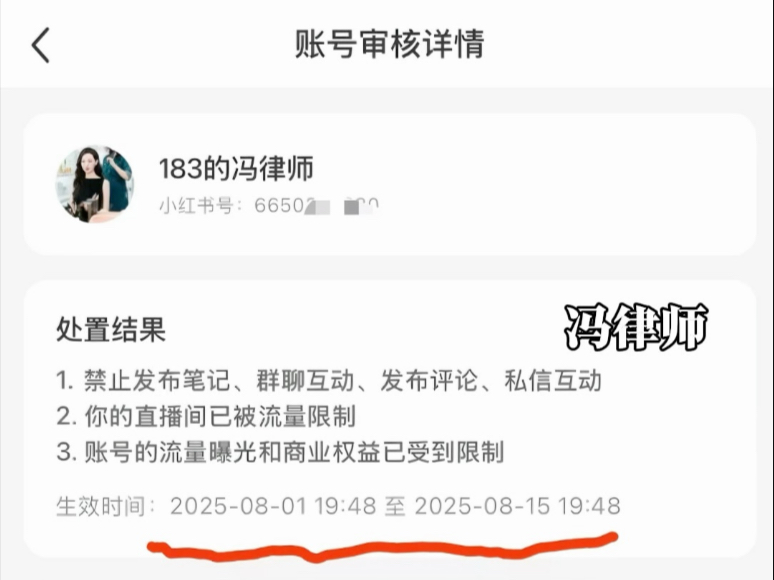Tap the 账号审核详情 page title
774x580 pixels.
[x=389, y=44]
